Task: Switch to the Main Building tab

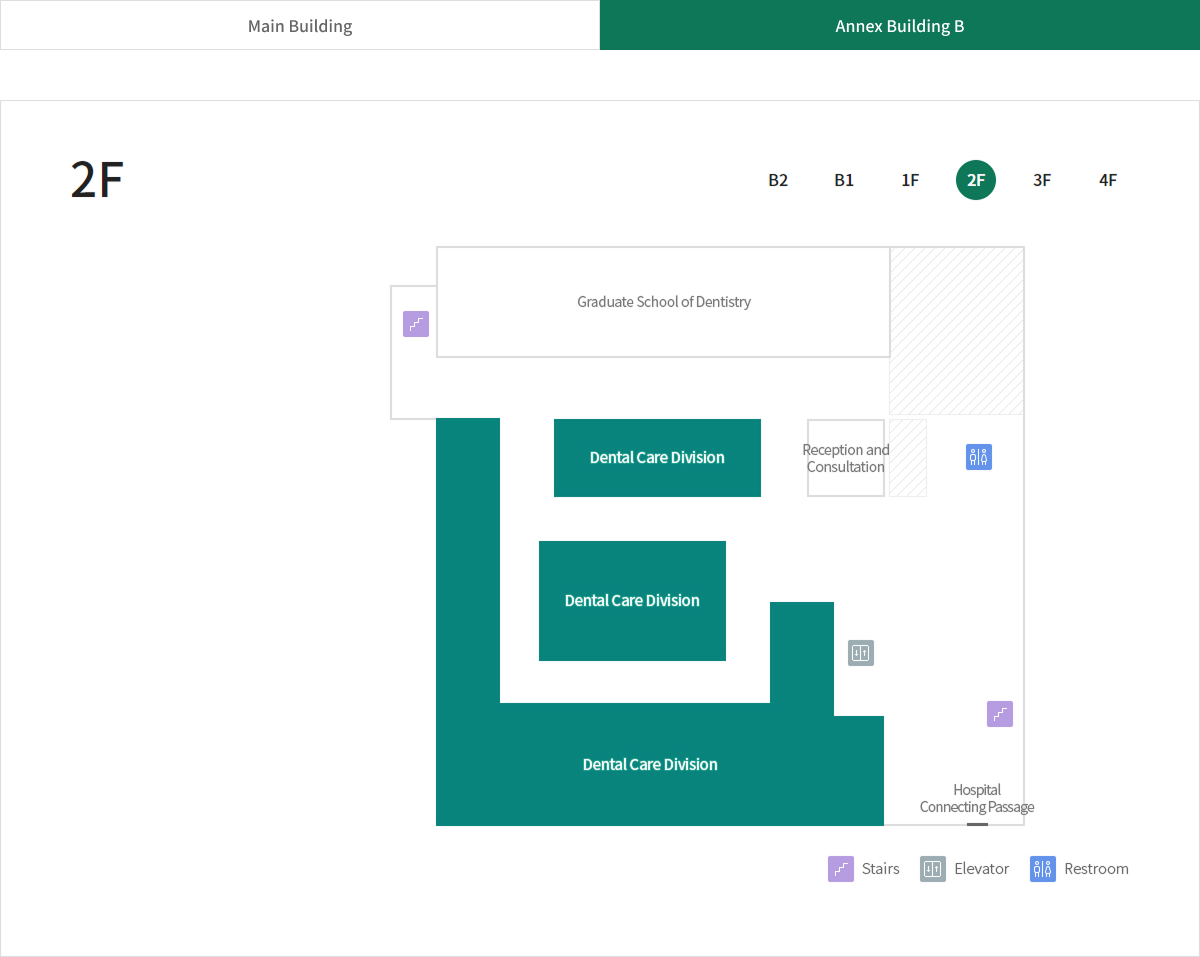Action: pyautogui.click(x=300, y=25)
